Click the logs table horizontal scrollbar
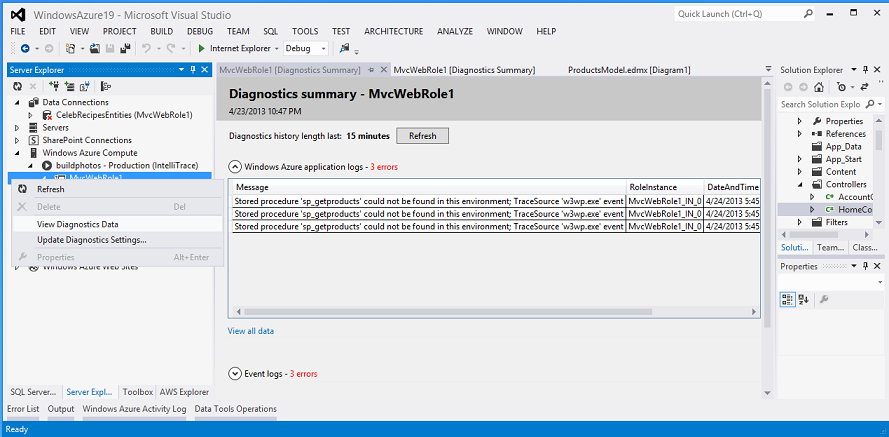 448,312
